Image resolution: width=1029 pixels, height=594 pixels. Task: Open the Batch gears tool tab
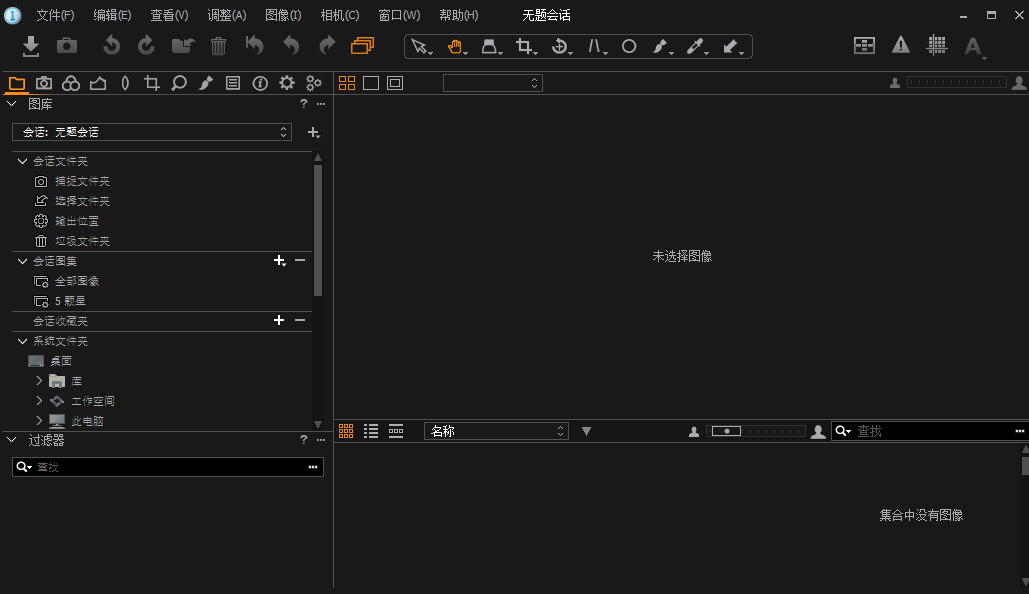(x=314, y=83)
